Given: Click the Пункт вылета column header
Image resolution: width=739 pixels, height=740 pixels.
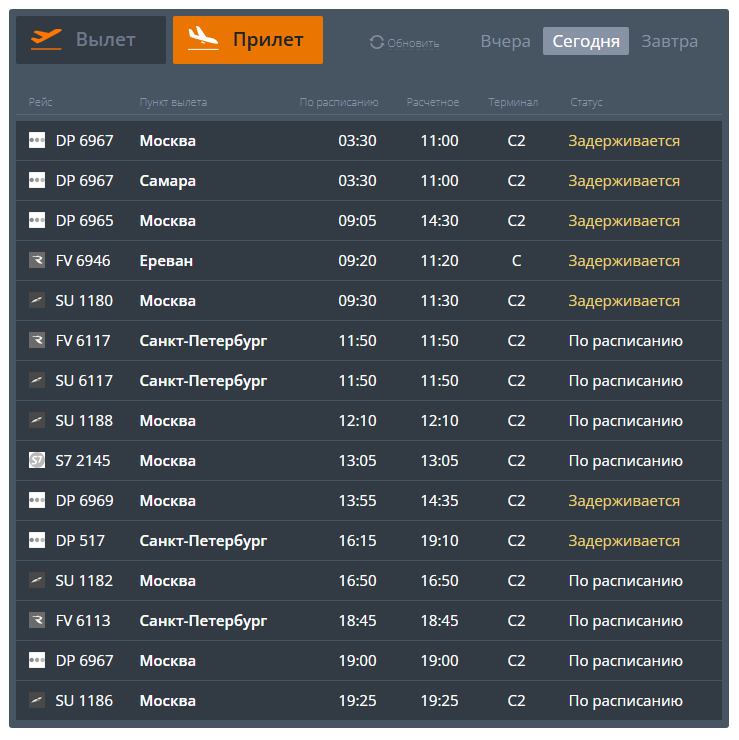Looking at the screenshot, I should point(173,102).
